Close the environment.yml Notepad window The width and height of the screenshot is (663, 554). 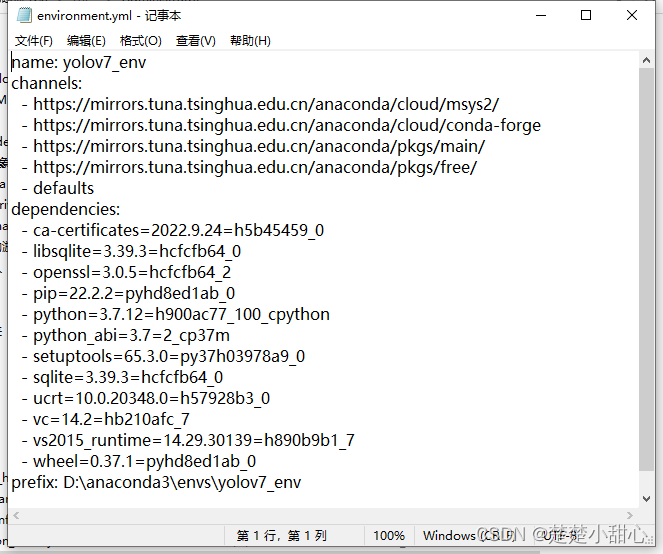coord(632,16)
